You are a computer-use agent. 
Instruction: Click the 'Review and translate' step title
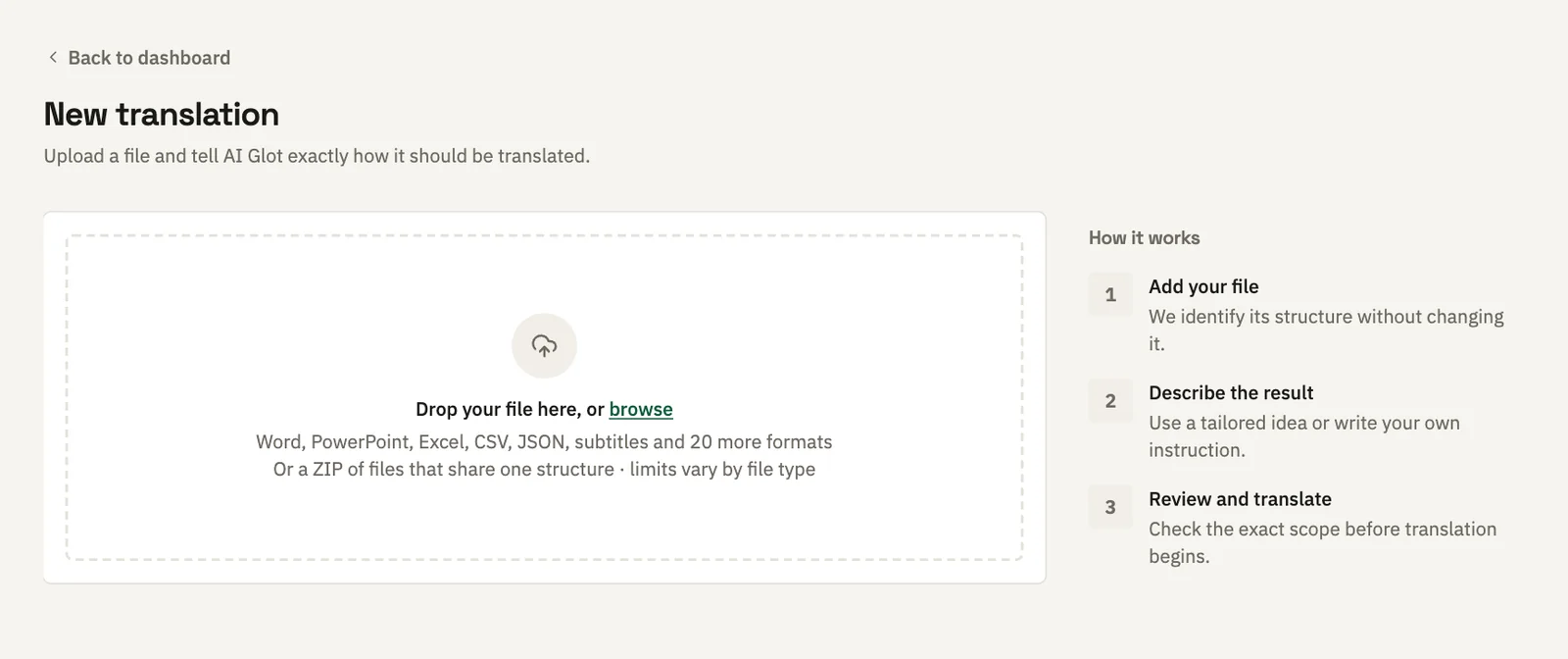coord(1240,499)
